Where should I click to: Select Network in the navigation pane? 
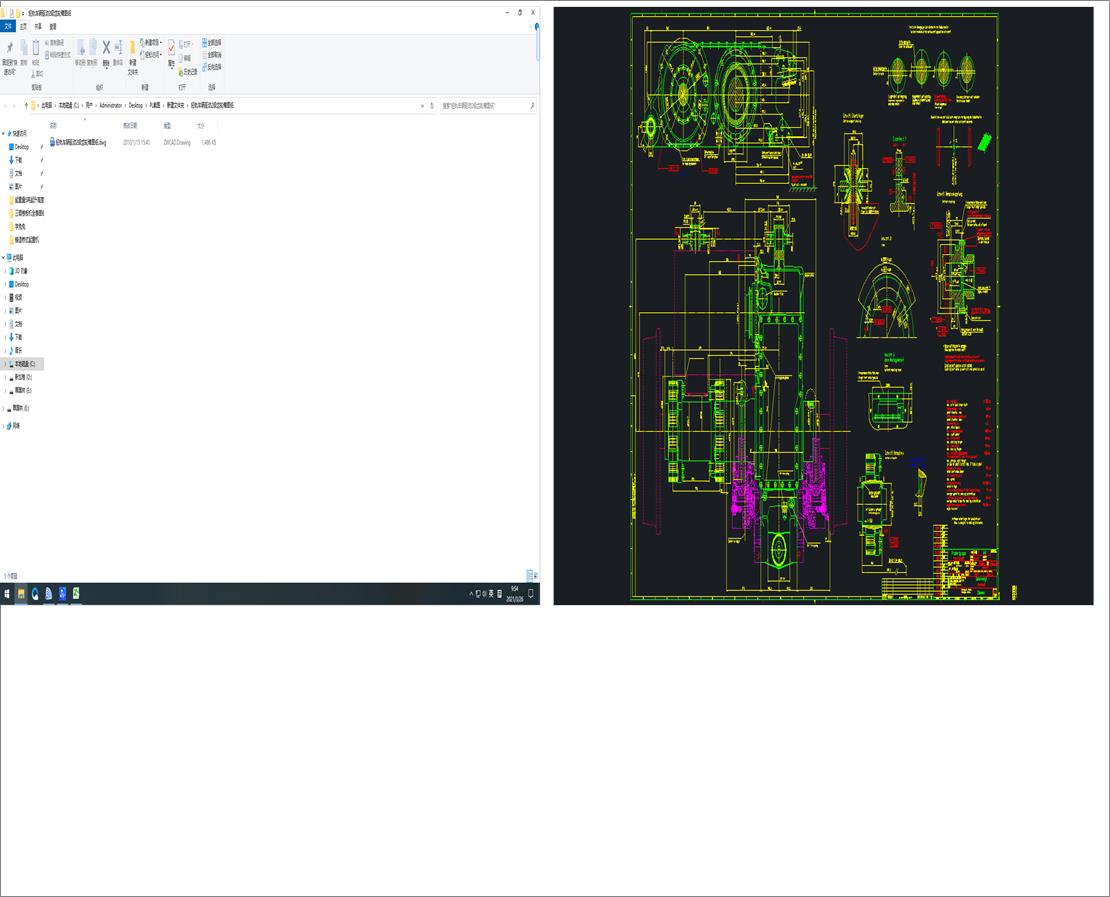click(x=13, y=425)
